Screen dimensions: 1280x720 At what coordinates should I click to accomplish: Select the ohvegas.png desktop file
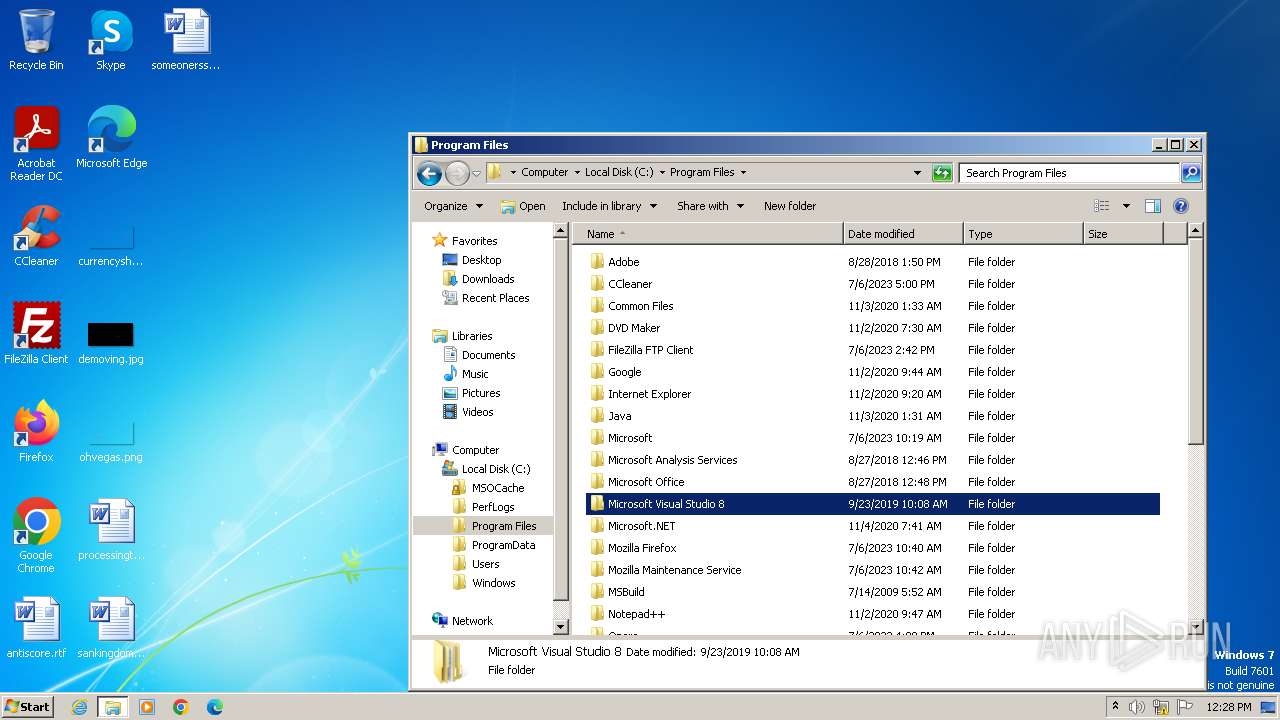pyautogui.click(x=111, y=440)
